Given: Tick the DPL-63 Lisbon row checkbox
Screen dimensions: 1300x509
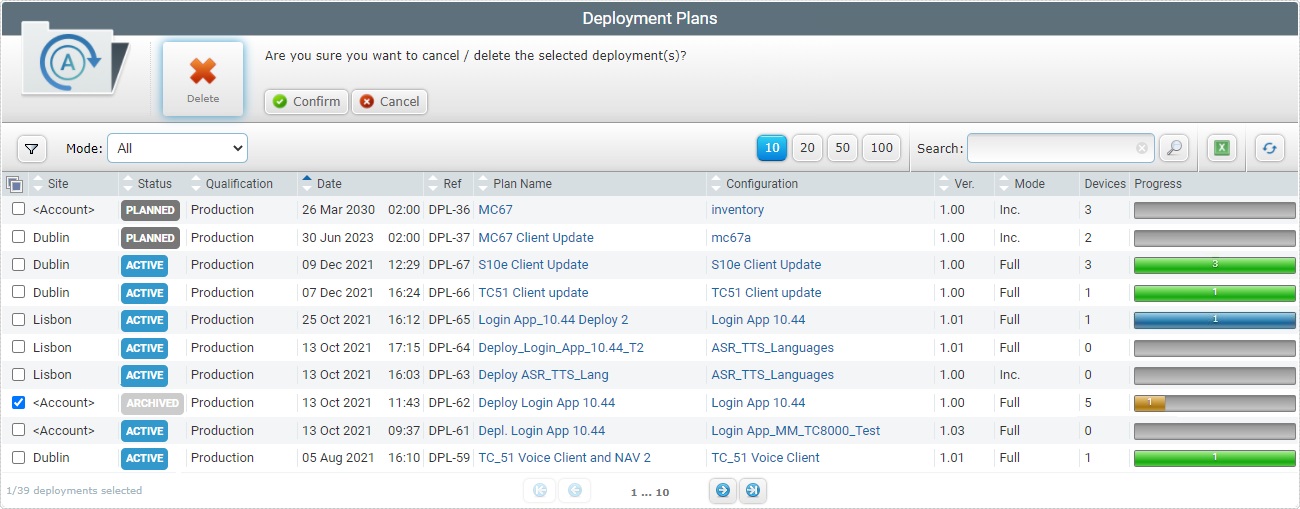Looking at the screenshot, I should click(18, 375).
